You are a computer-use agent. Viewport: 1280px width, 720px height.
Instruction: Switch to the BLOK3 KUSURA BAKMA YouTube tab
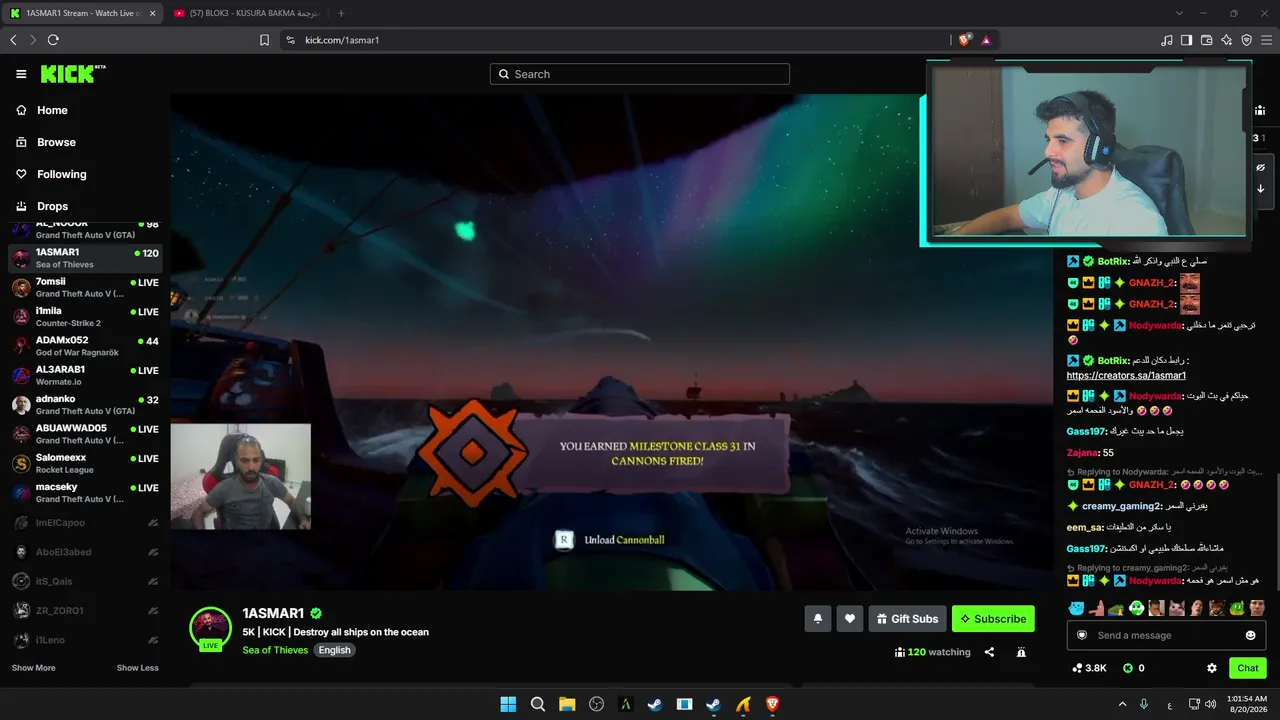(245, 13)
